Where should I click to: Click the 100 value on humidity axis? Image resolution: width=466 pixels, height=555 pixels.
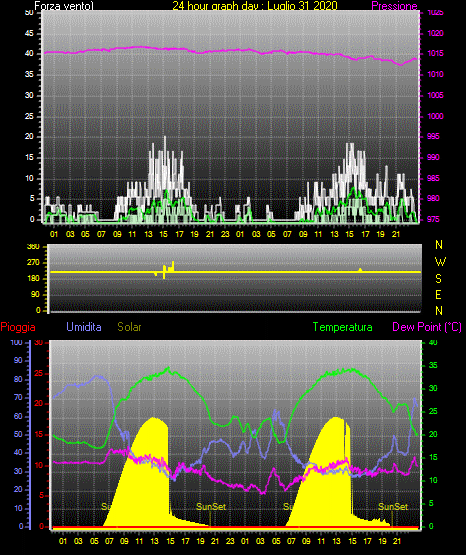[x=17, y=342]
